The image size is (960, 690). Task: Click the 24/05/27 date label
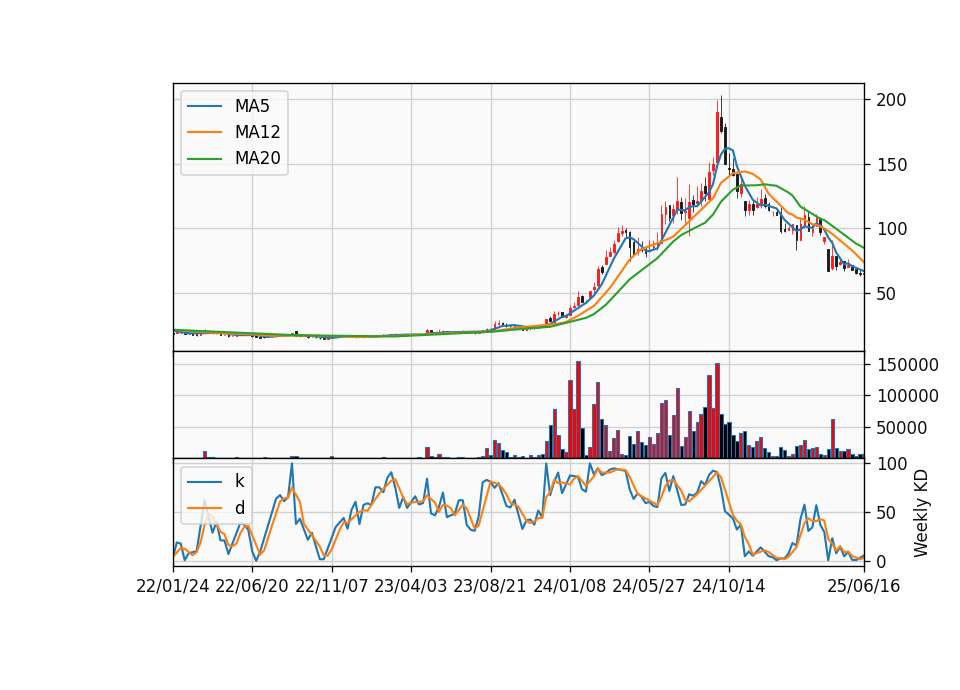coord(648,586)
